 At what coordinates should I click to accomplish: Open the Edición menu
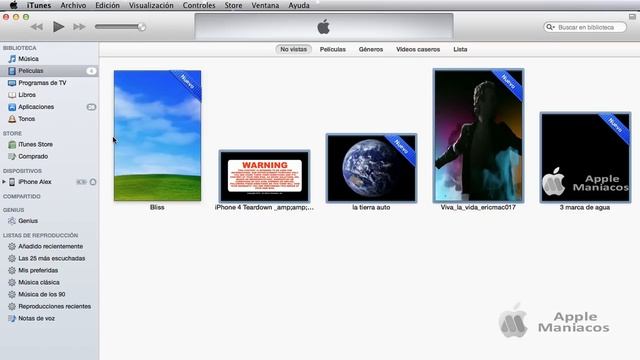[x=107, y=5]
